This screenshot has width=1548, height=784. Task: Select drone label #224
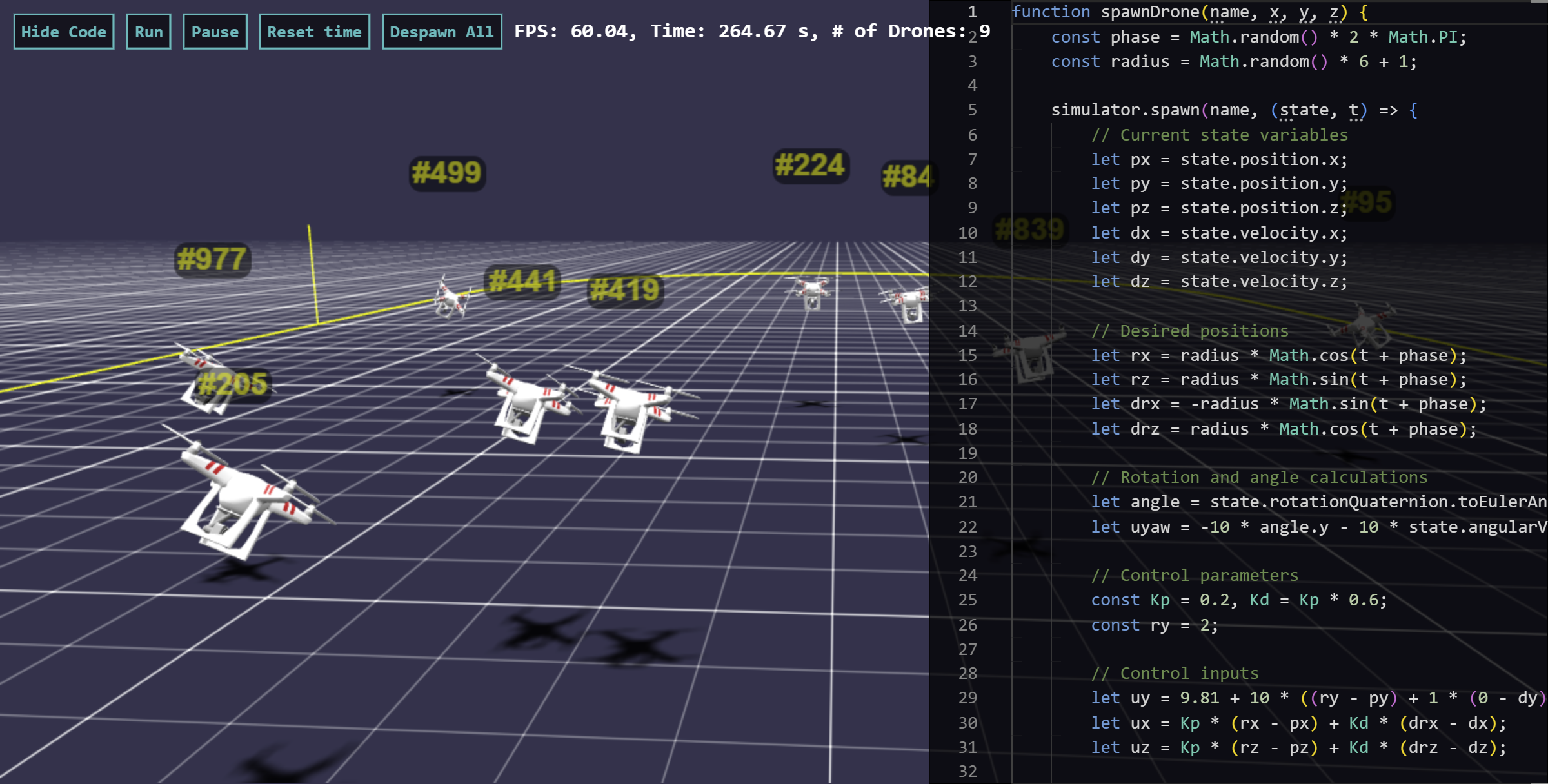811,166
